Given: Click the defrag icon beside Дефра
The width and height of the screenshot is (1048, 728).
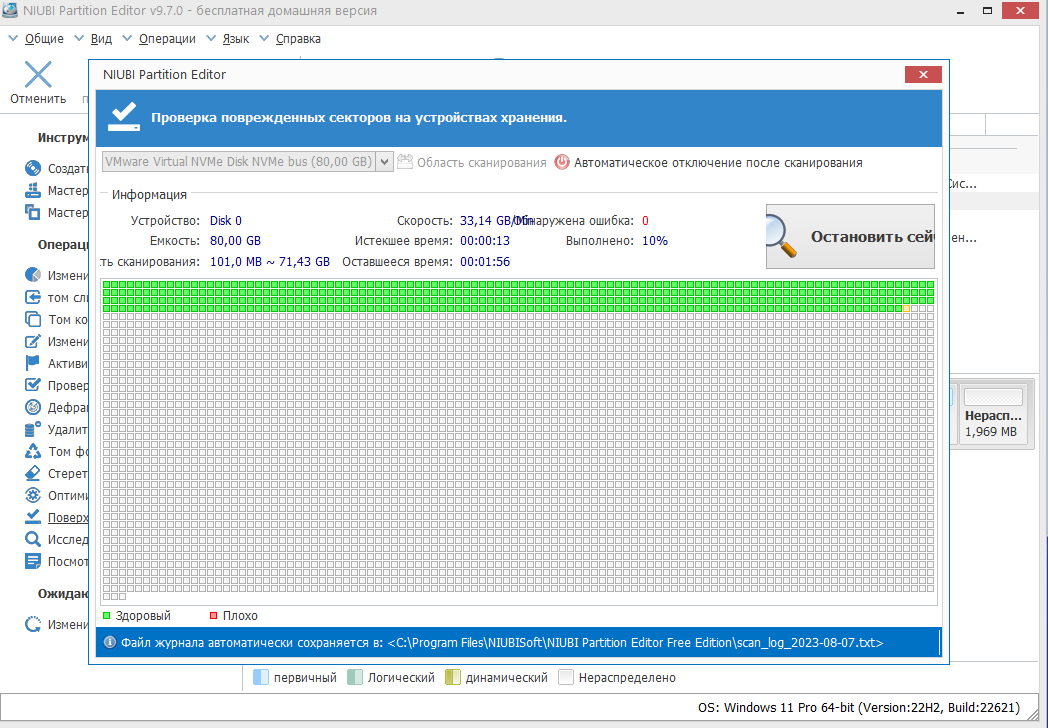Looking at the screenshot, I should [x=33, y=407].
